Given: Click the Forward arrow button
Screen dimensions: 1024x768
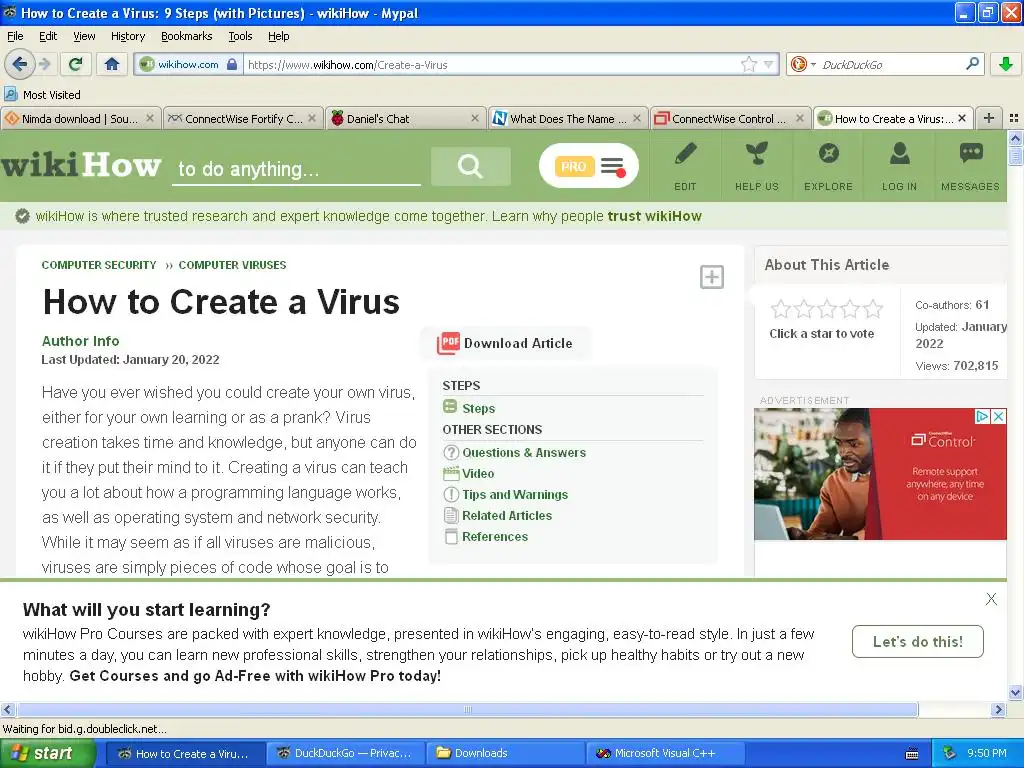Looking at the screenshot, I should pos(44,64).
